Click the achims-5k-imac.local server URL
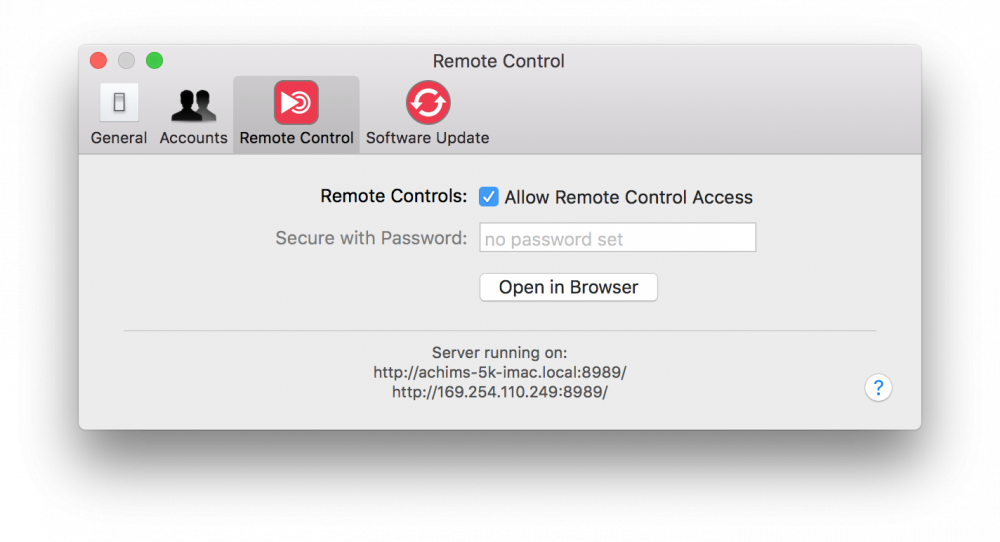This screenshot has height=542, width=1000. [500, 372]
